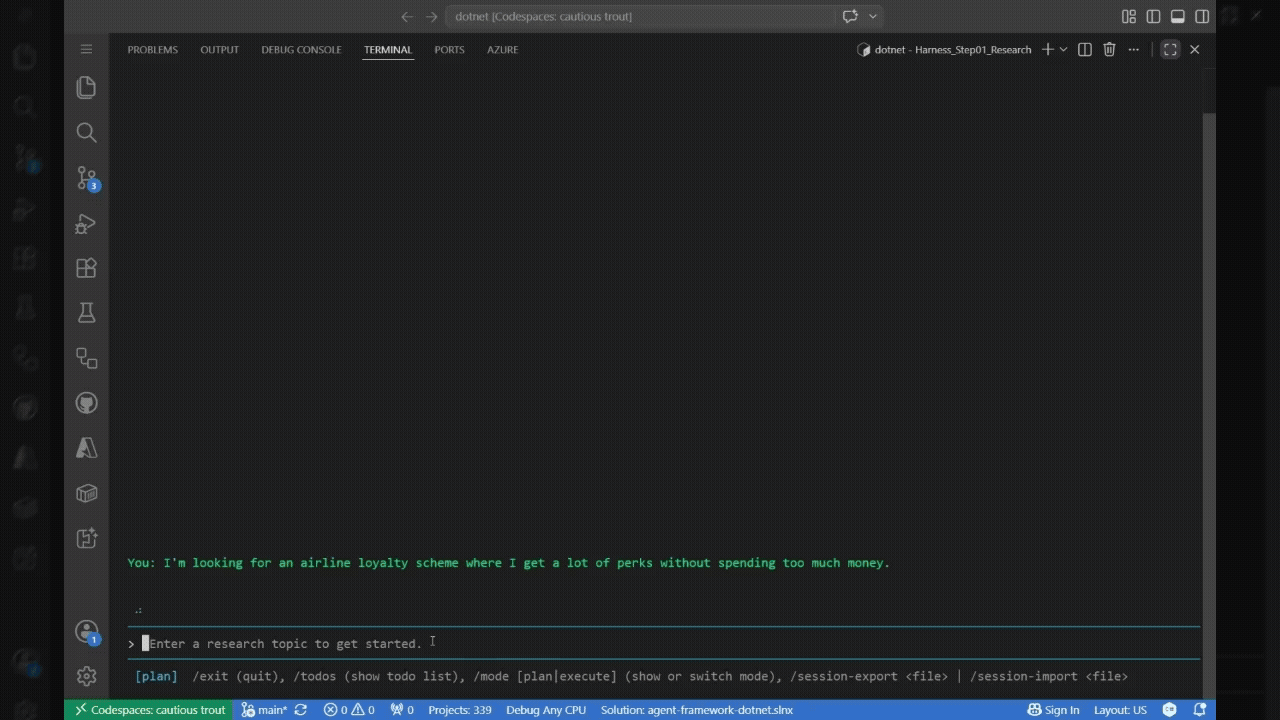Screen dimensions: 1280x720
Task: Toggle maximized panel size
Action: pos(1170,49)
